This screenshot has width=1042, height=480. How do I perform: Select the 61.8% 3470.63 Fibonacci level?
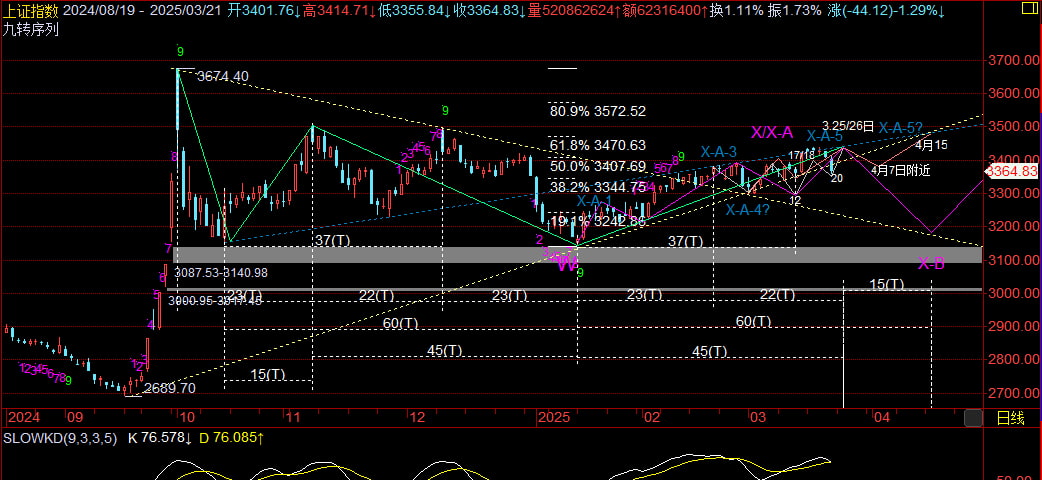tap(598, 146)
